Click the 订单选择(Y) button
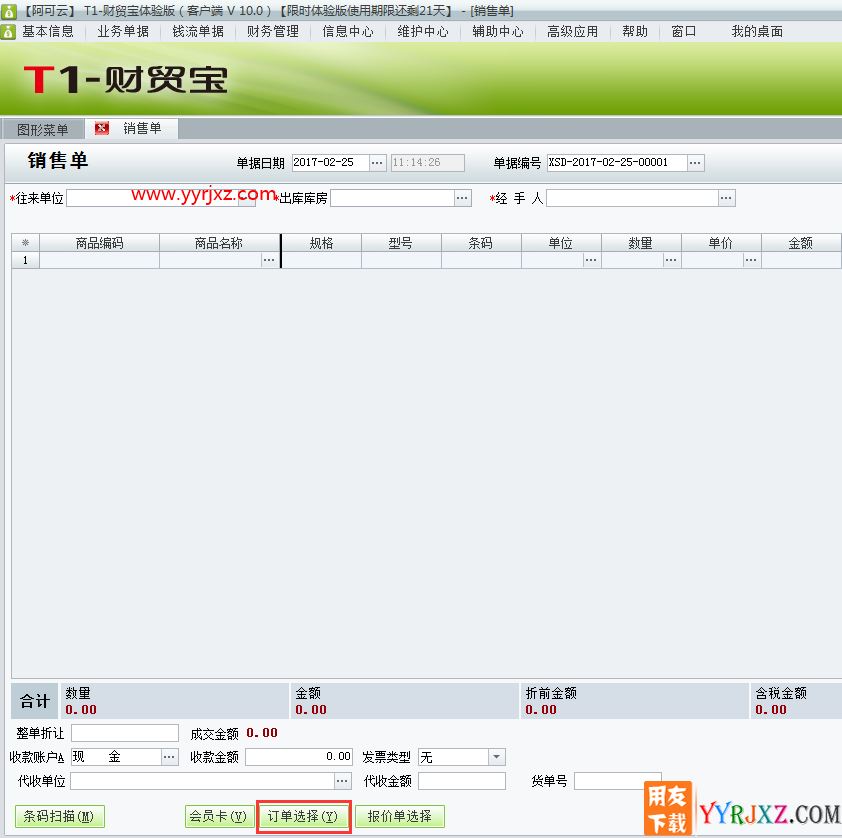842x838 pixels. click(303, 817)
